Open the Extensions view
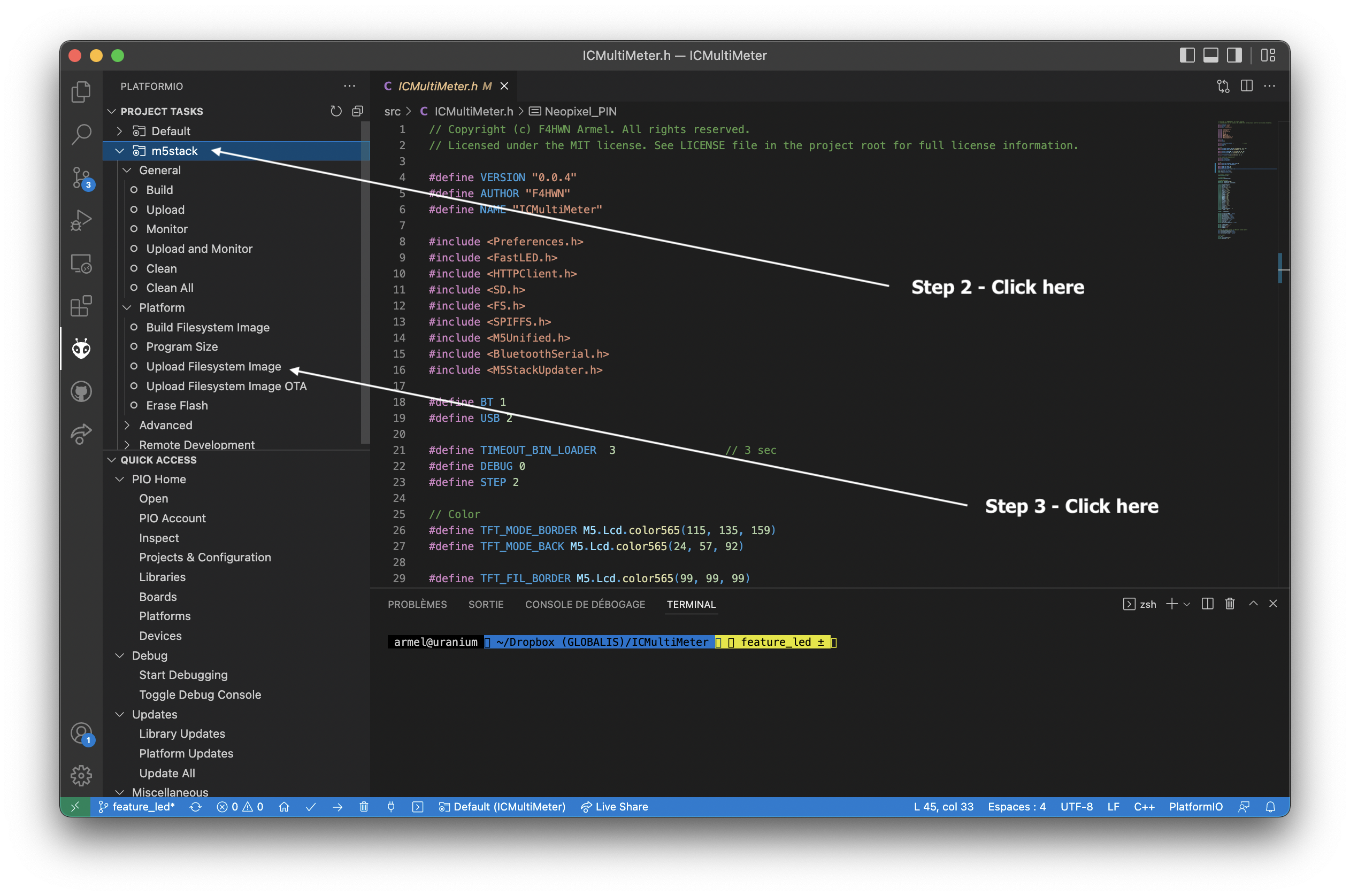1350x896 pixels. (81, 306)
